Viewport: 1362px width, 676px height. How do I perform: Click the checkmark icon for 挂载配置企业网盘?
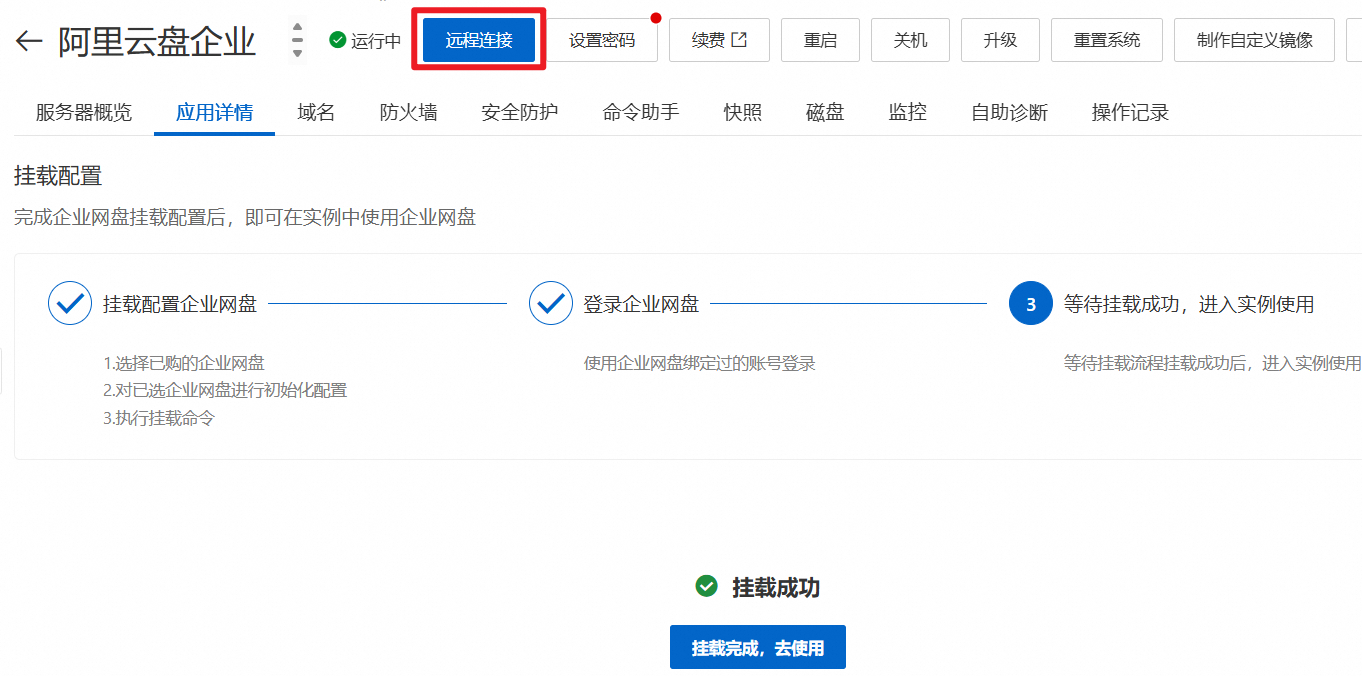click(x=70, y=303)
